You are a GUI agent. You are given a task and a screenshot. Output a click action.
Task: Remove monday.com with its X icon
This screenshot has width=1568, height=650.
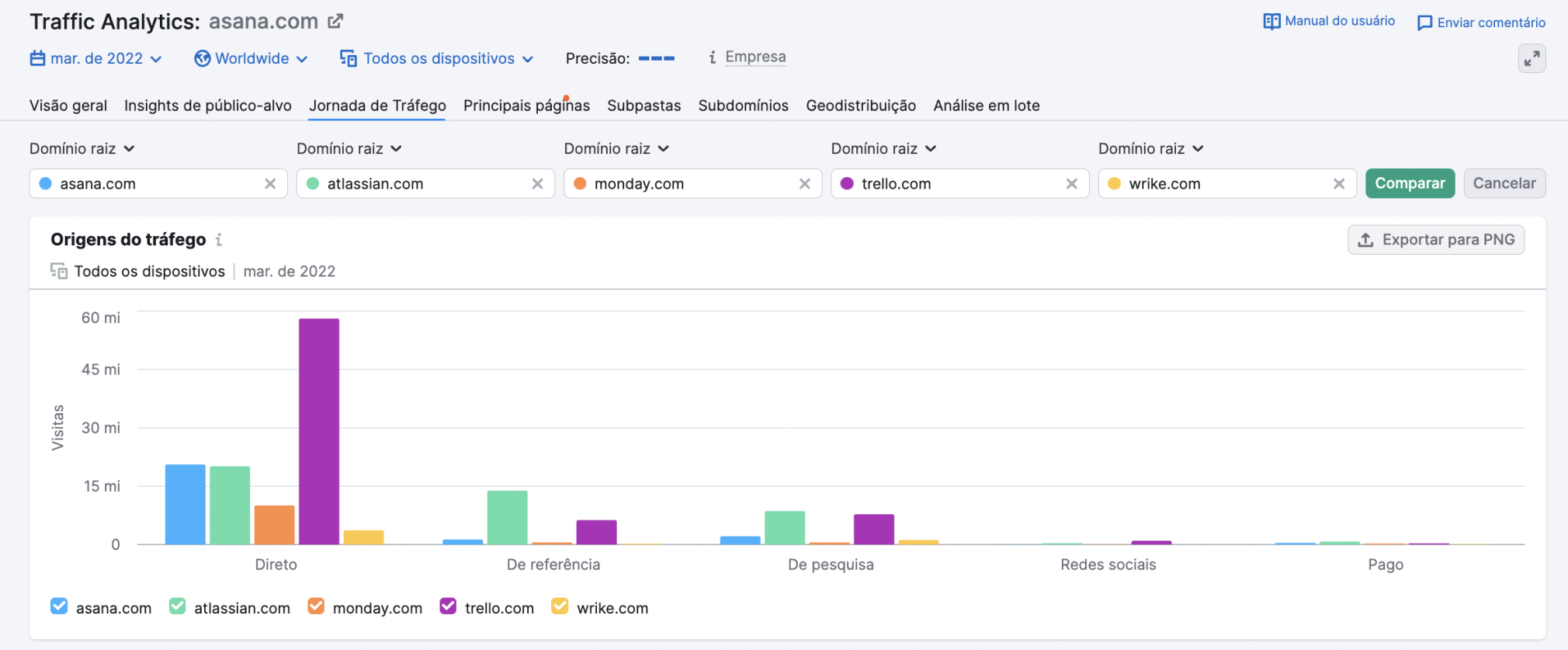(804, 184)
